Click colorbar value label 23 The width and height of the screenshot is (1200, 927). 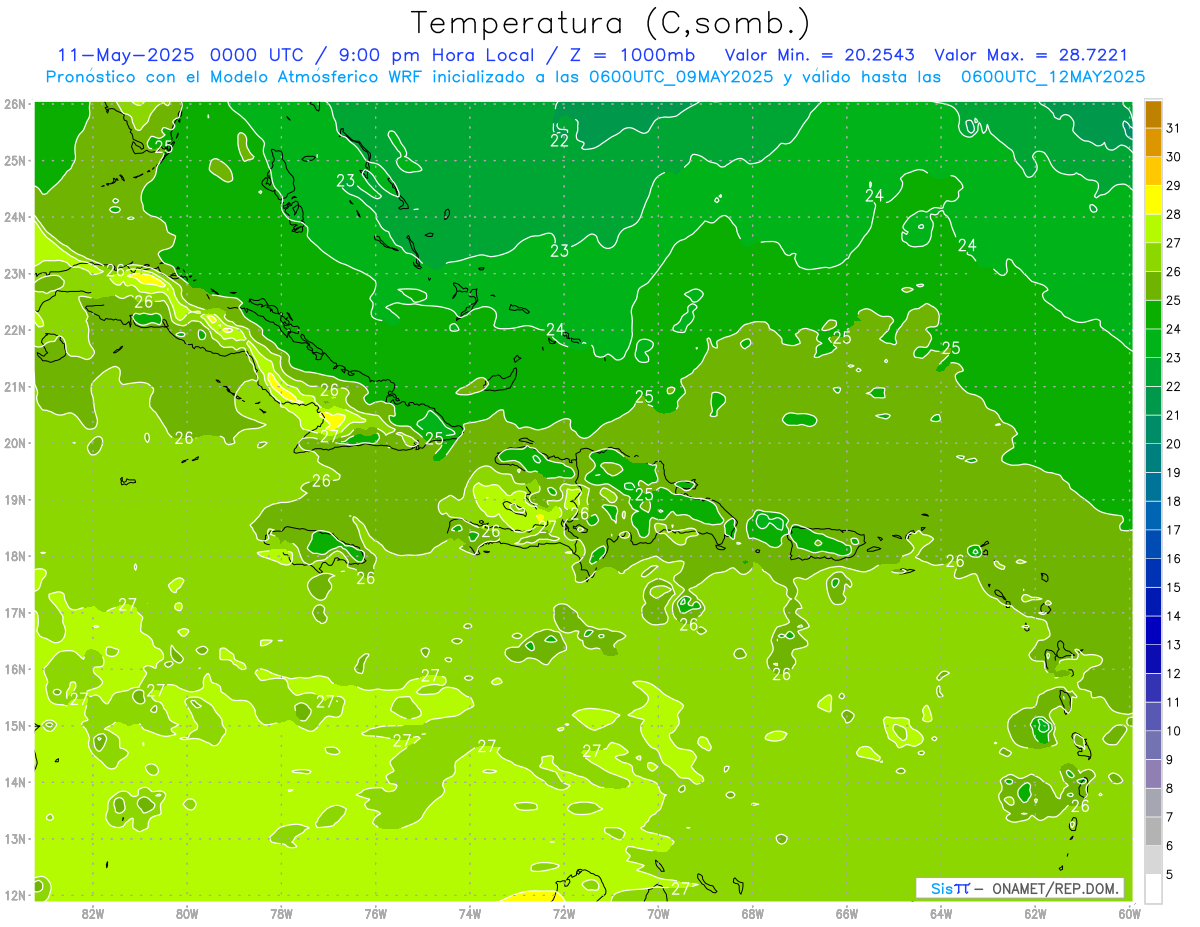pos(1174,357)
